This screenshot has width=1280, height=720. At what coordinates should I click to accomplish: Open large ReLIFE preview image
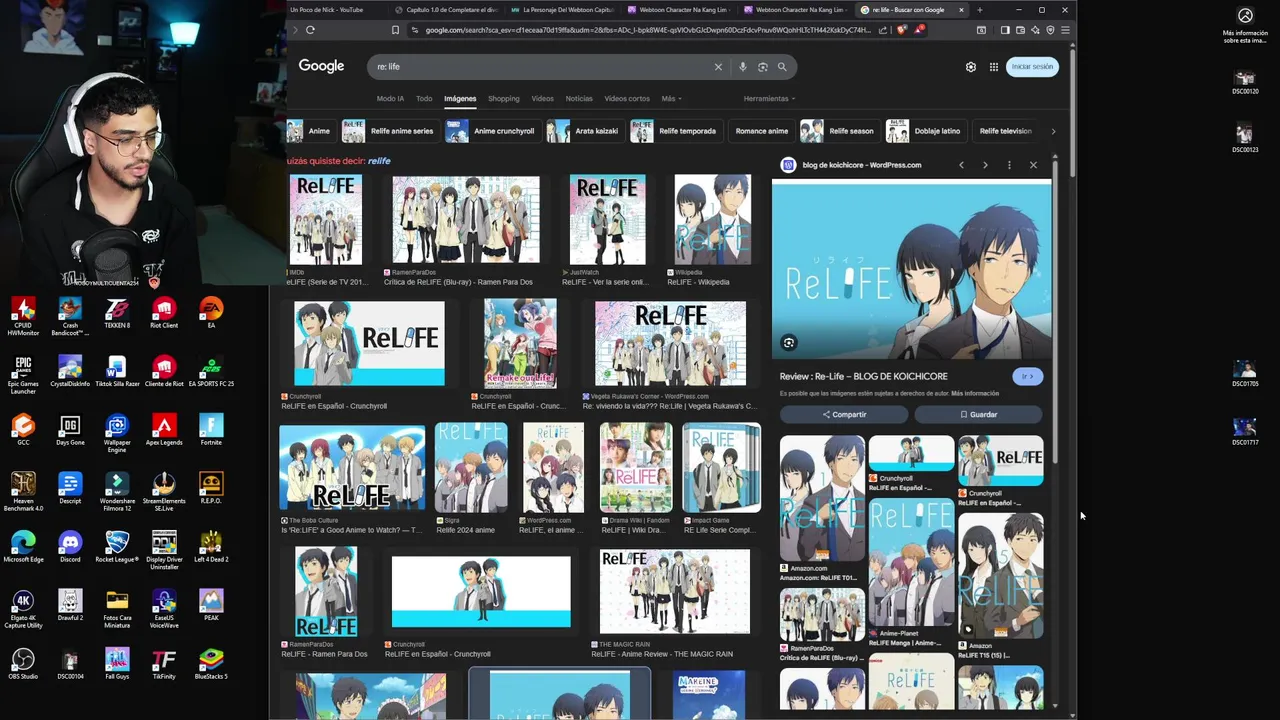[x=911, y=270]
